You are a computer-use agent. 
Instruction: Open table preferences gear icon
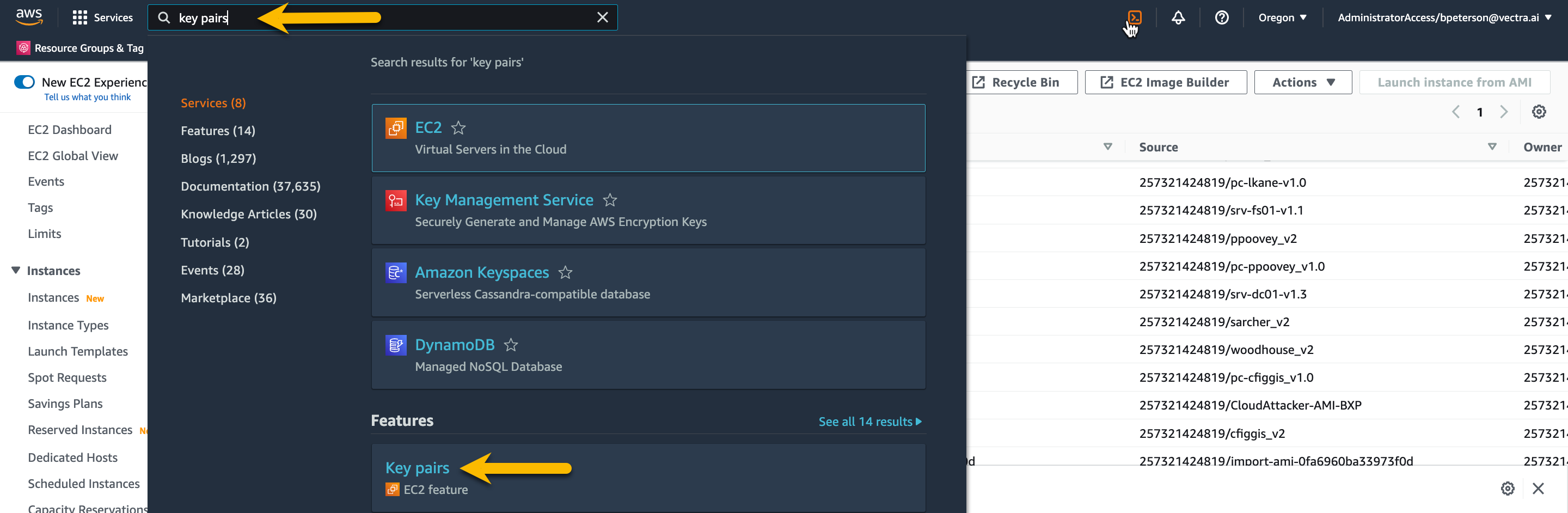[x=1538, y=112]
